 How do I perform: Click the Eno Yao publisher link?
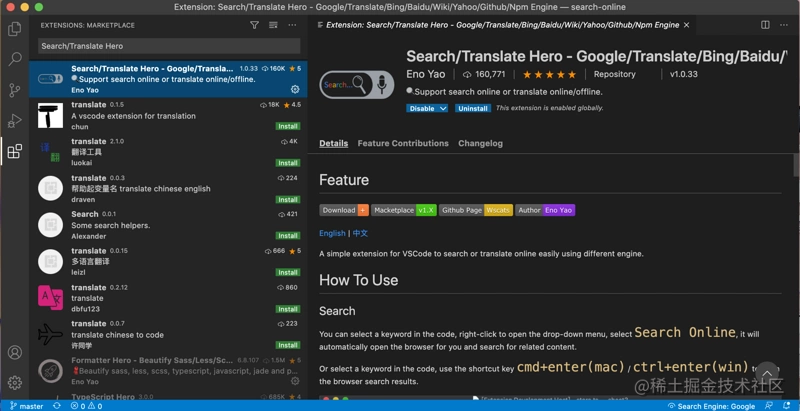click(426, 74)
